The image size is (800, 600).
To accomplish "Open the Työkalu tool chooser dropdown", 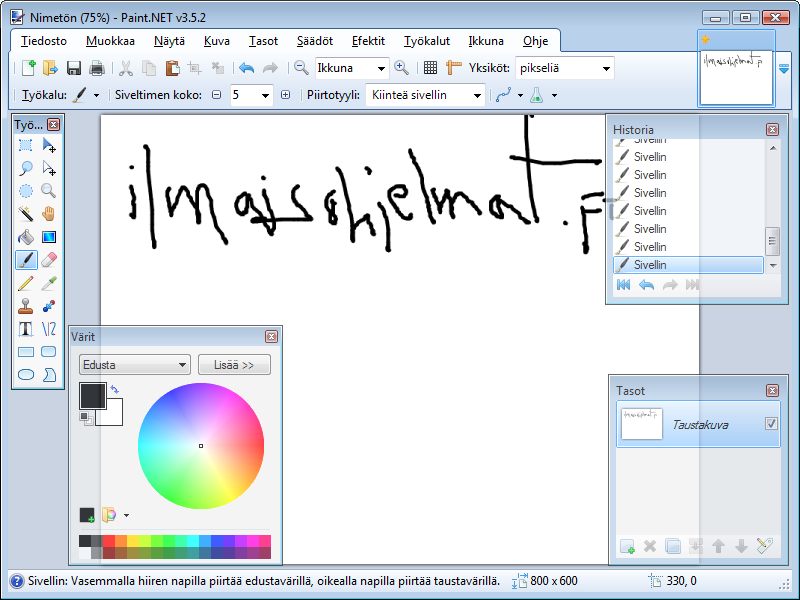I will (96, 95).
